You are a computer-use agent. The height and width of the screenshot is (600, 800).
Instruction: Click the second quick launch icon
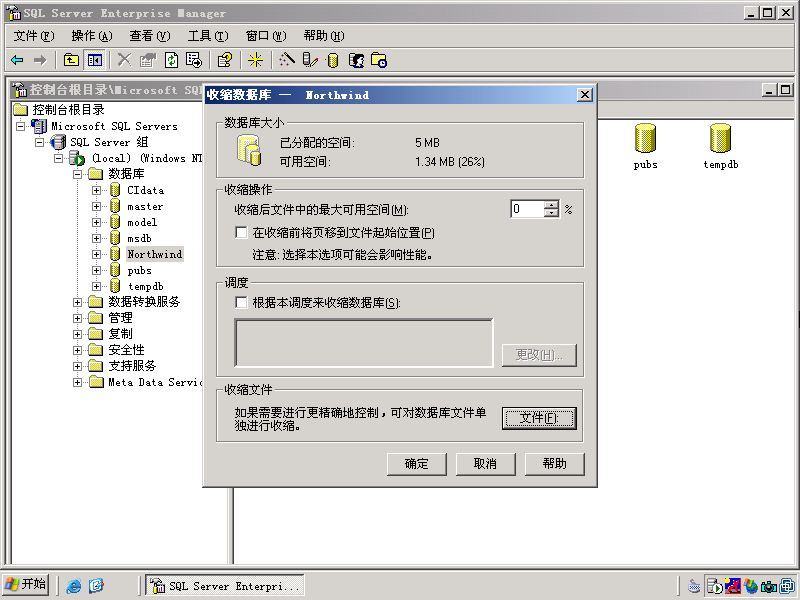click(96, 586)
